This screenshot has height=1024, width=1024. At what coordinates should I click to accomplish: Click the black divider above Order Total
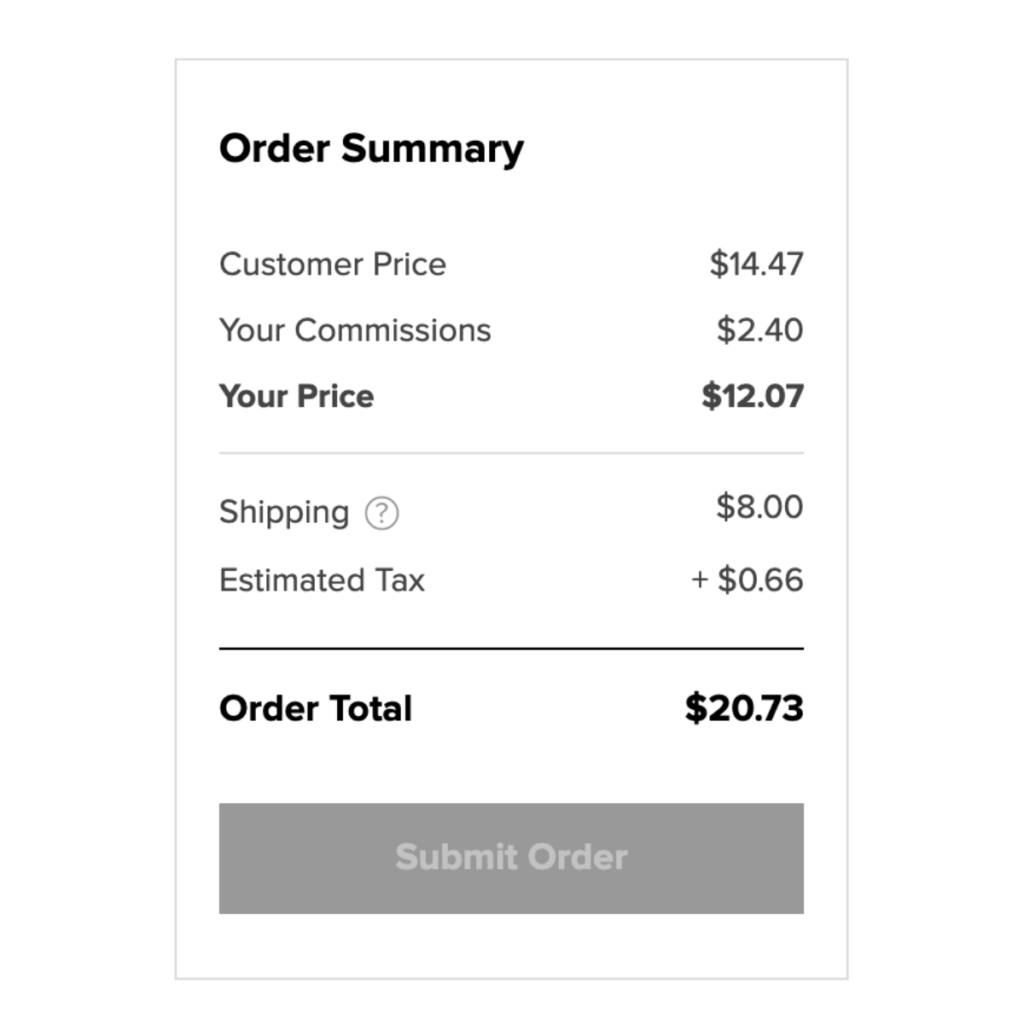coord(511,649)
